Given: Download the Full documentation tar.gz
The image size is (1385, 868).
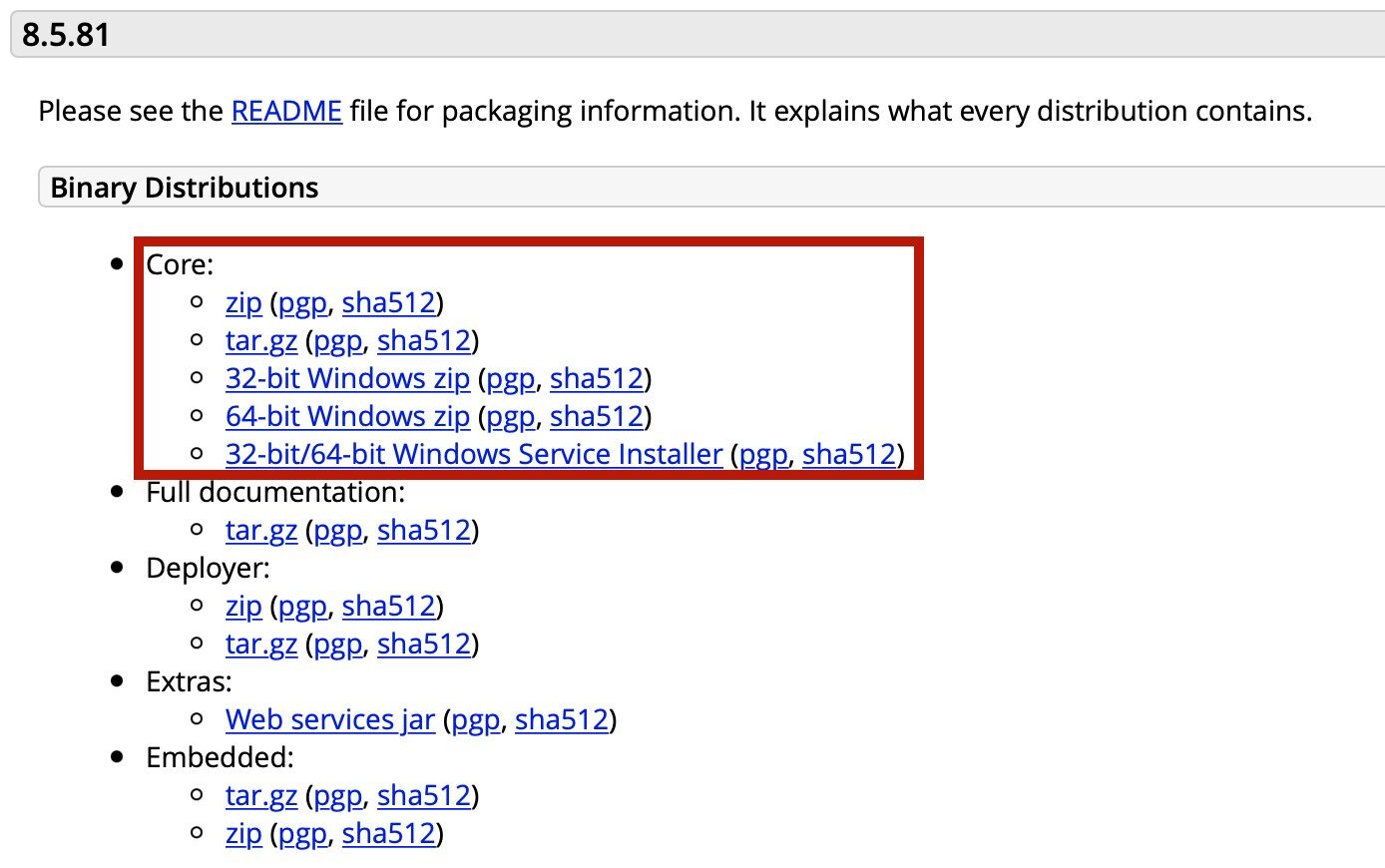Looking at the screenshot, I should tap(261, 530).
